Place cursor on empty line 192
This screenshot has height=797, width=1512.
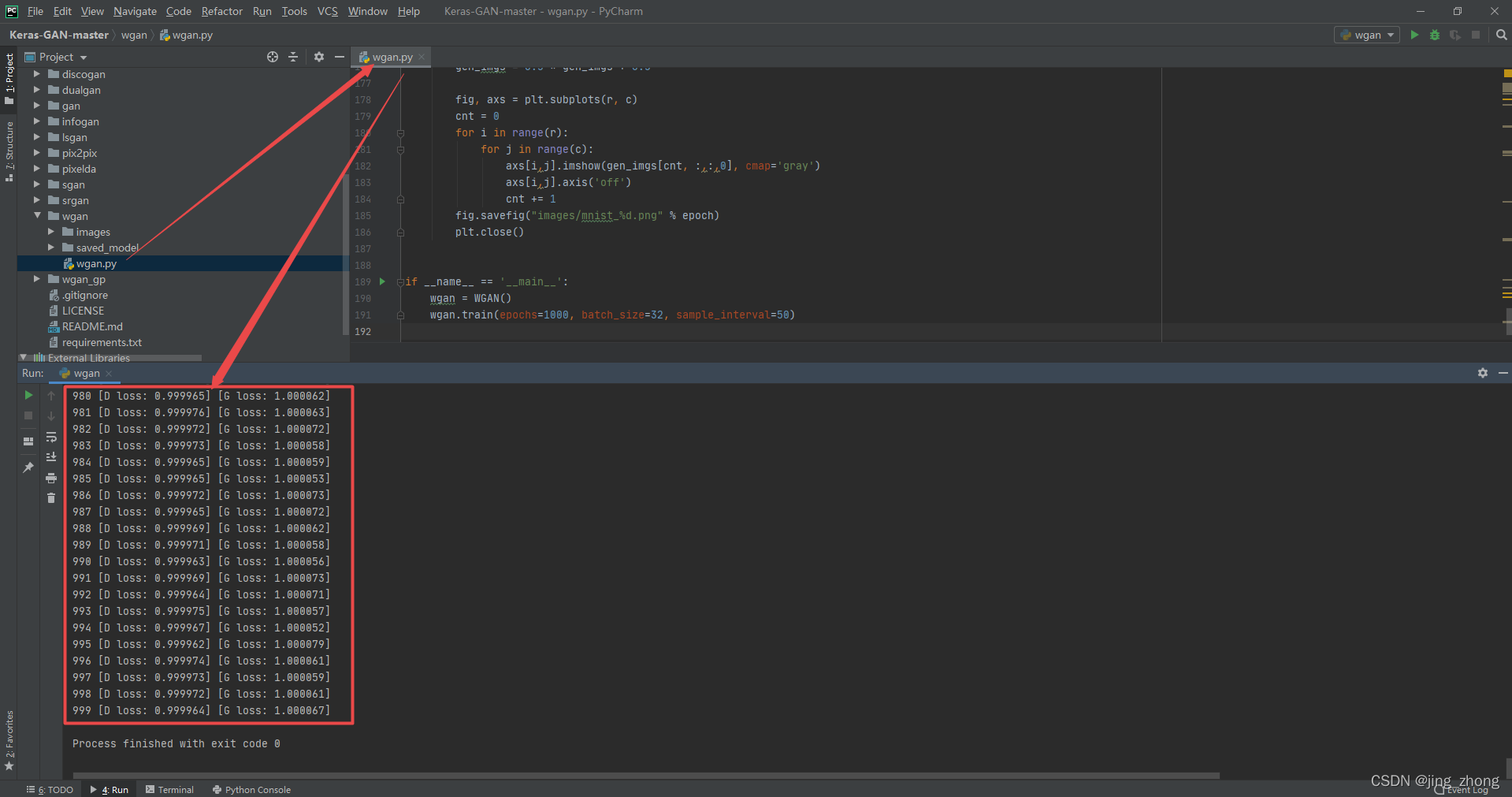pos(780,331)
